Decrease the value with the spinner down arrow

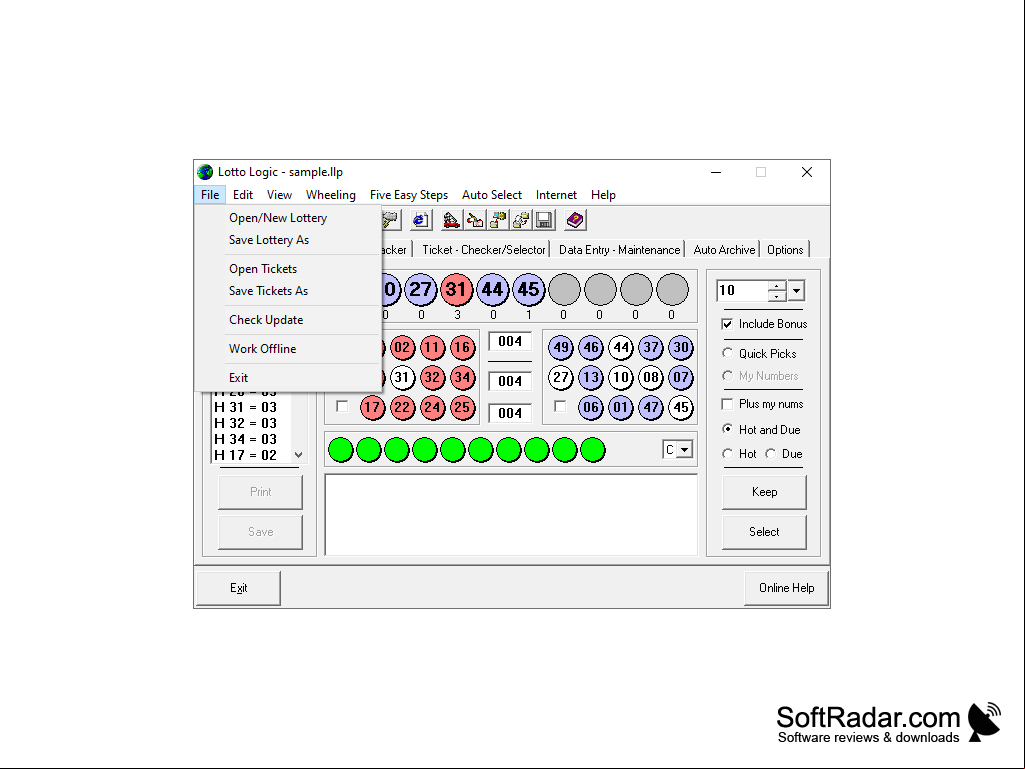coord(777,296)
